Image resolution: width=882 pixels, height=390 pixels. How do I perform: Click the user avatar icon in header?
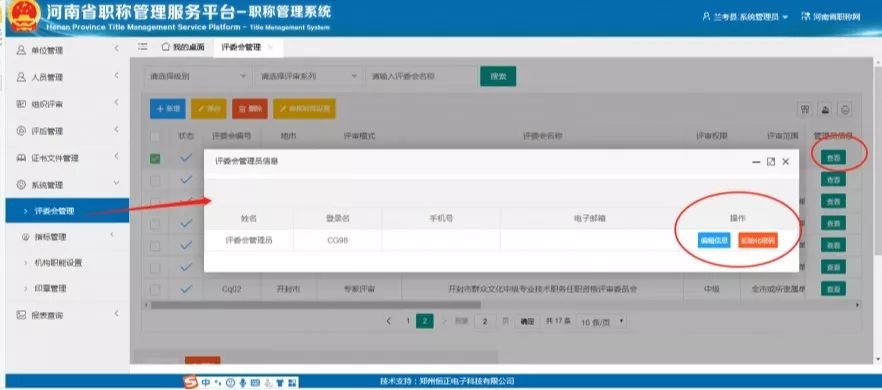click(706, 17)
